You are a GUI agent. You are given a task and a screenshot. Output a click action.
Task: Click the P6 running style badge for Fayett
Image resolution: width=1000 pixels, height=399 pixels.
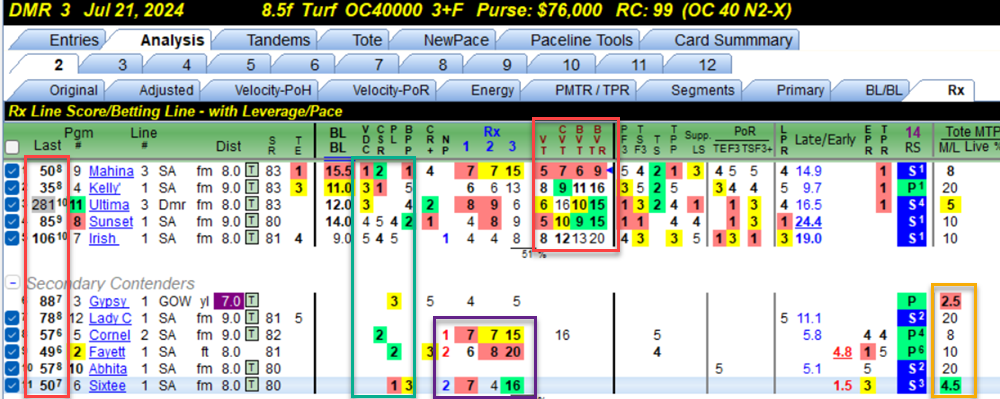click(912, 352)
